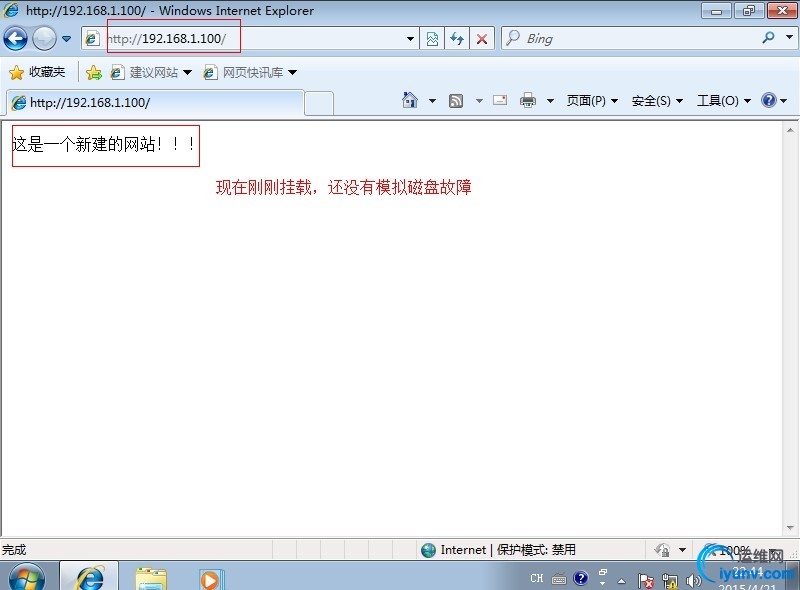The height and width of the screenshot is (590, 800).
Task: Click the Read Mail envelope icon
Action: [500, 100]
